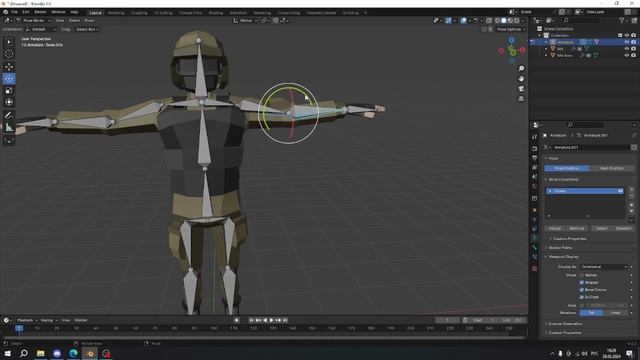Open the Display As Octahedral dropdown

(x=603, y=267)
